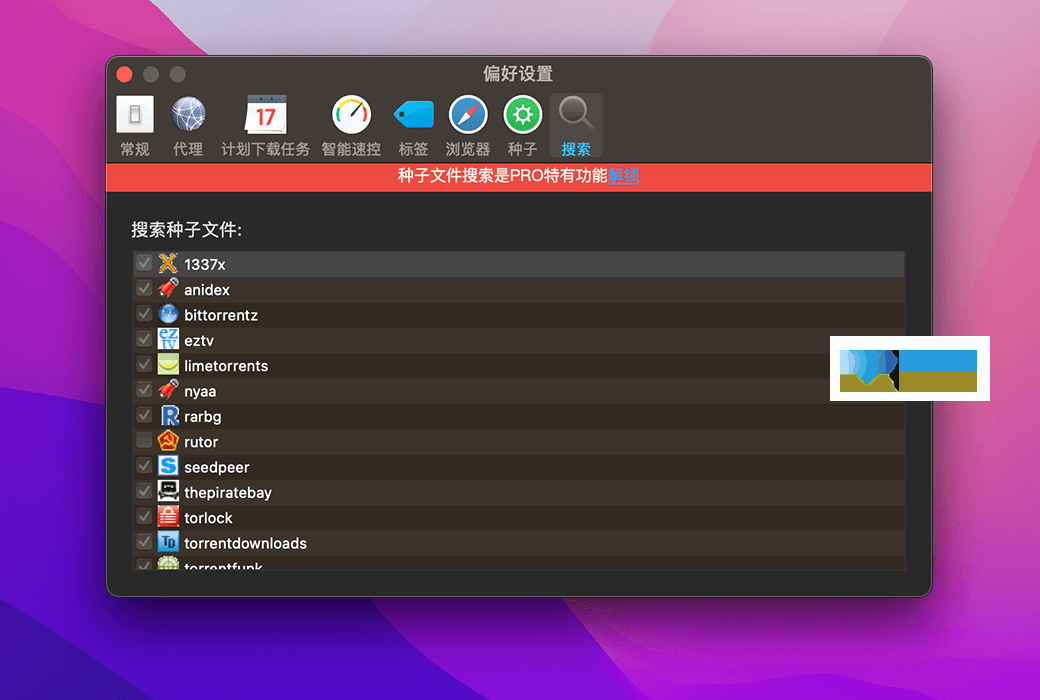The image size is (1040, 700).
Task: Uncheck the nyaa checkbox
Action: [144, 389]
